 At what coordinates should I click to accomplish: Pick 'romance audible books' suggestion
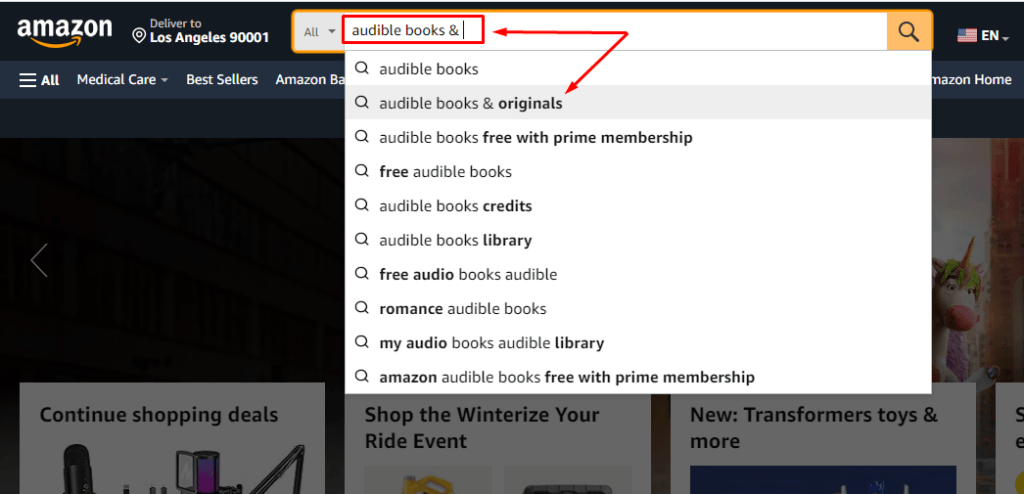pos(638,308)
